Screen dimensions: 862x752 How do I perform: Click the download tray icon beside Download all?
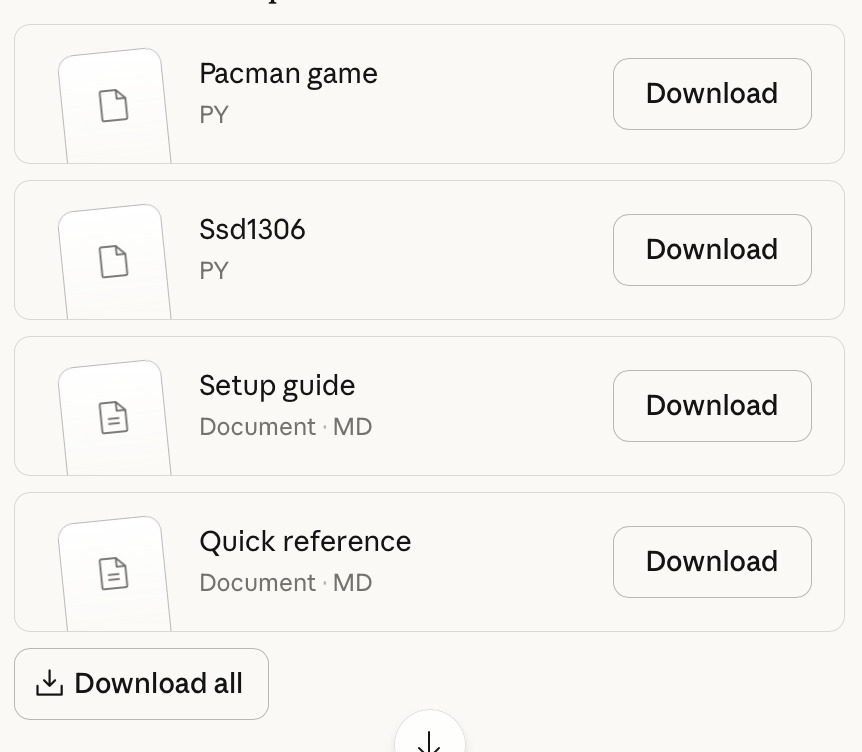[49, 684]
